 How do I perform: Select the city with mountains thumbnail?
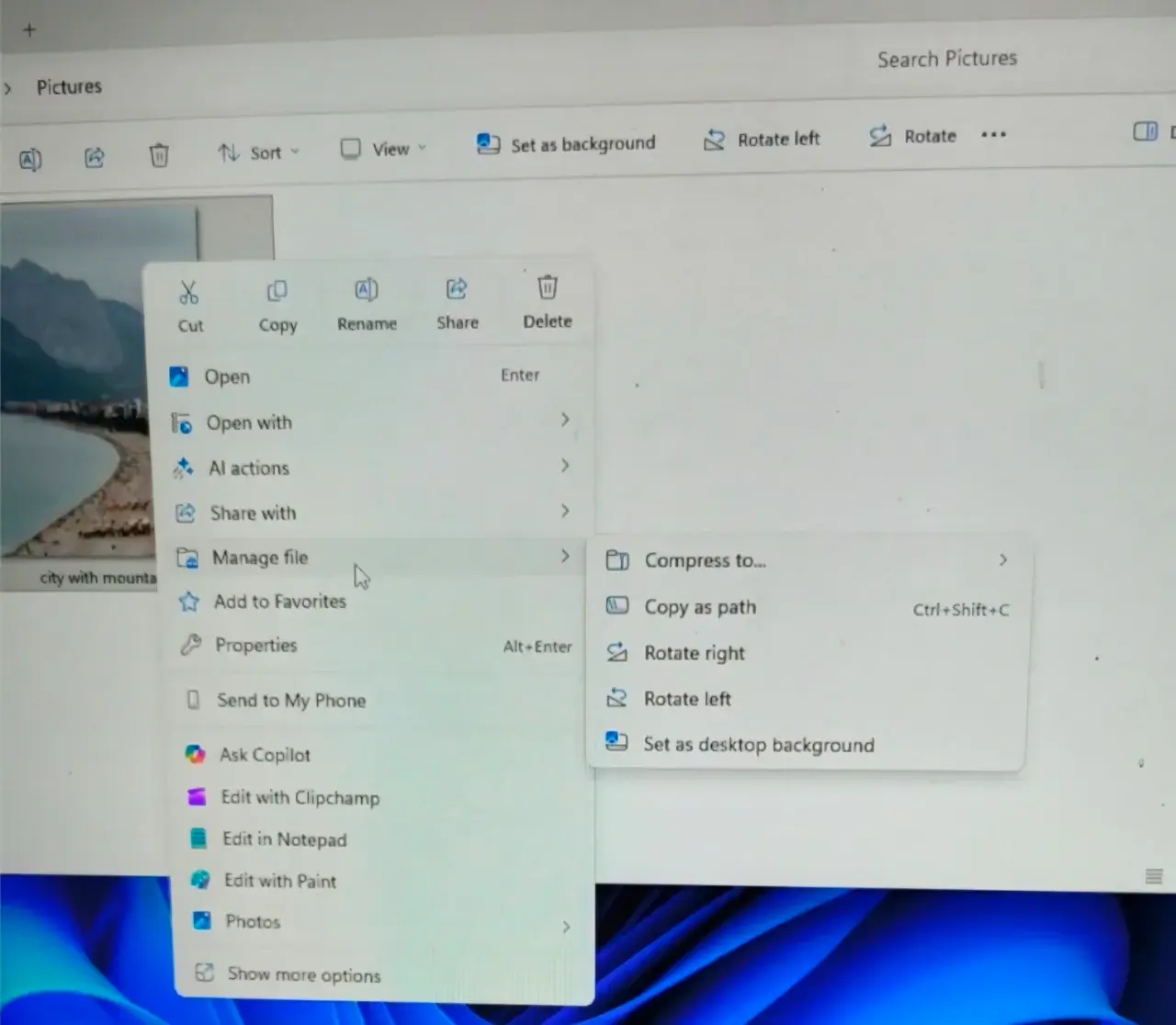coord(72,386)
